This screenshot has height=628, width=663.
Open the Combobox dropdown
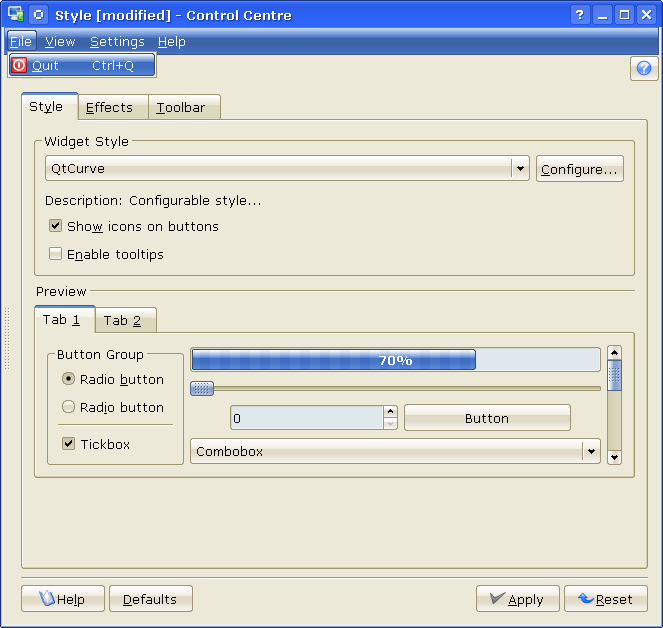[395, 451]
